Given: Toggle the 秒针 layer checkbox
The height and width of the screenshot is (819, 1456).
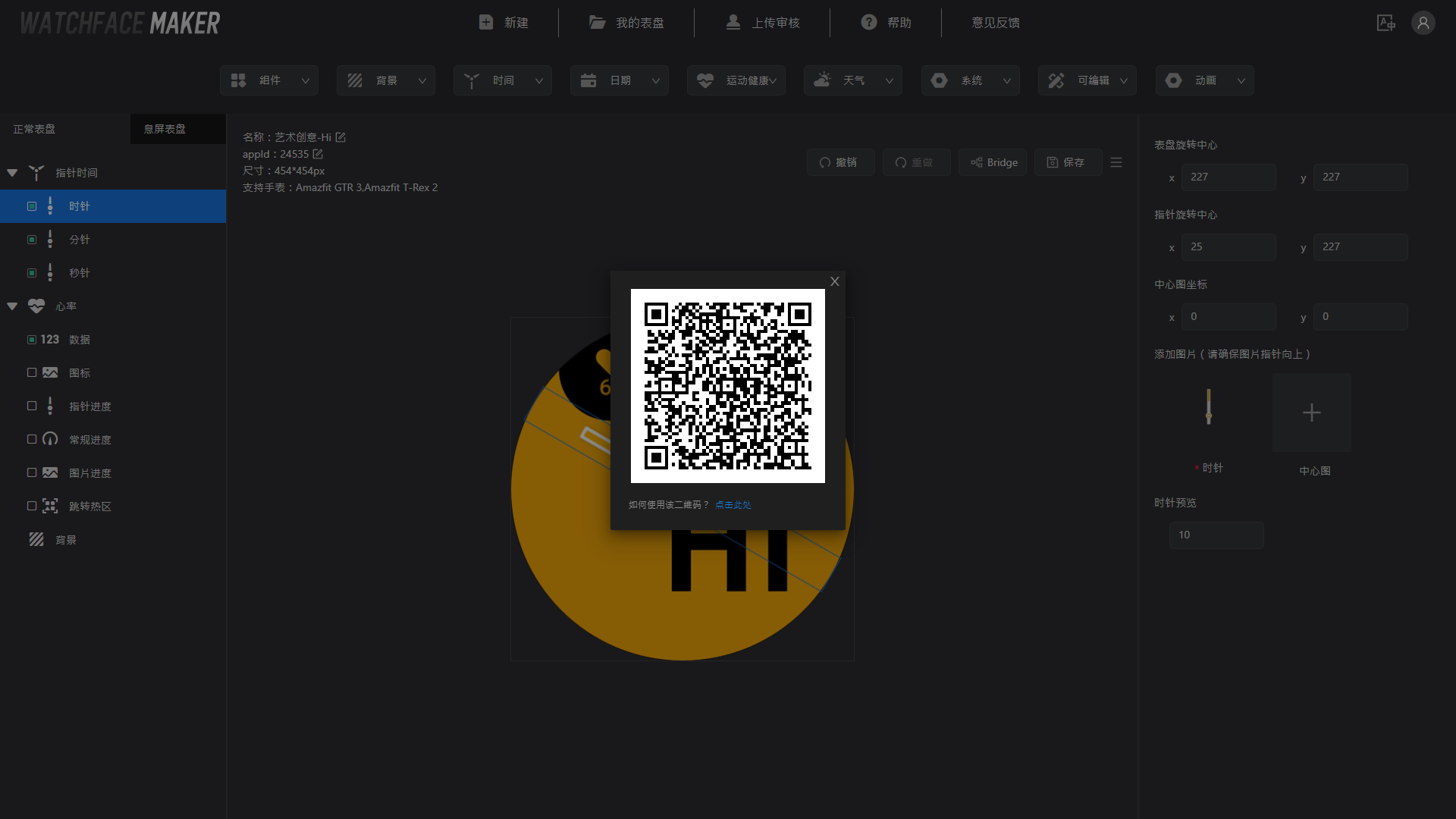Looking at the screenshot, I should 32,273.
